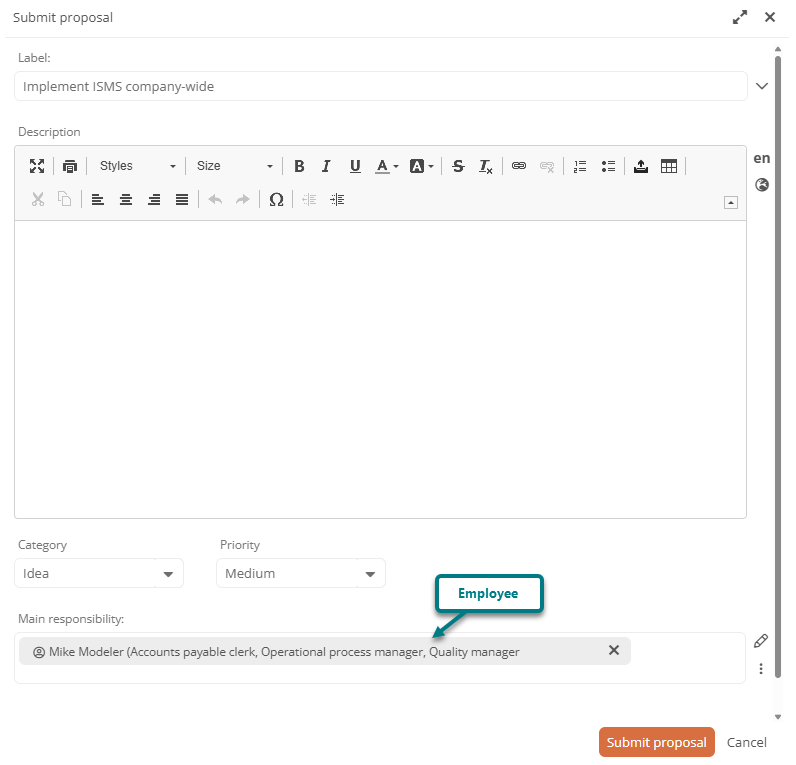
Task: Toggle Underline formatting
Action: point(354,166)
